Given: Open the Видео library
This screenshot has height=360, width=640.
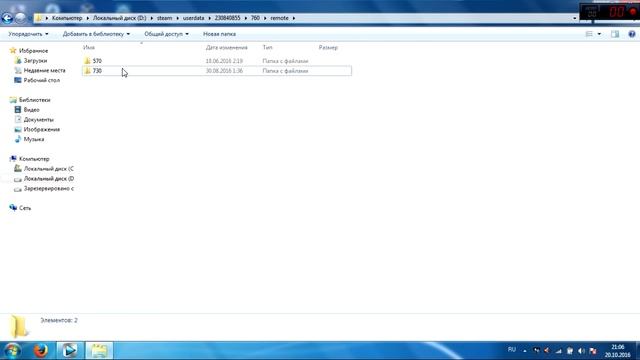Looking at the screenshot, I should click(x=31, y=109).
